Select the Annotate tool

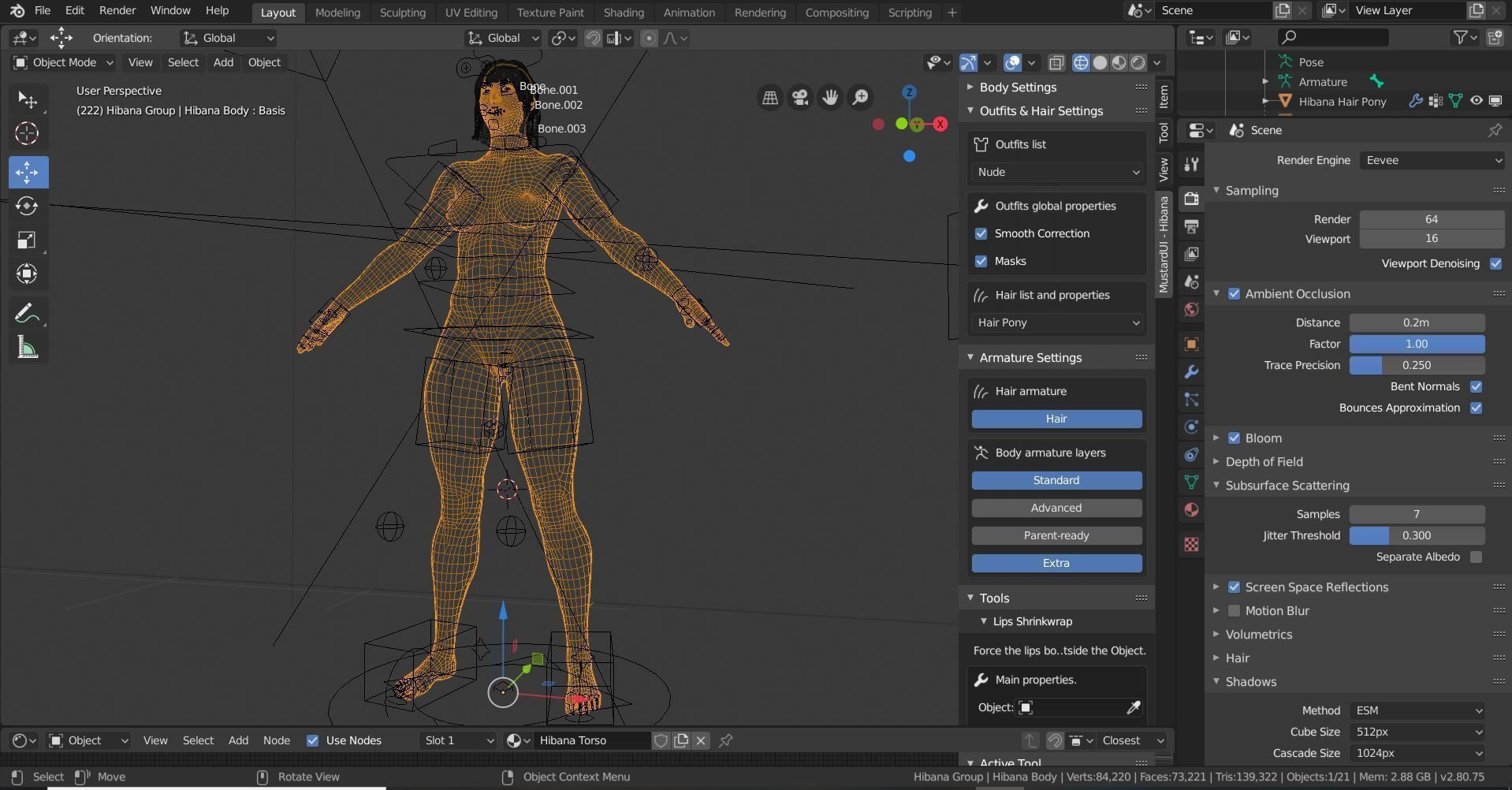pos(27,314)
